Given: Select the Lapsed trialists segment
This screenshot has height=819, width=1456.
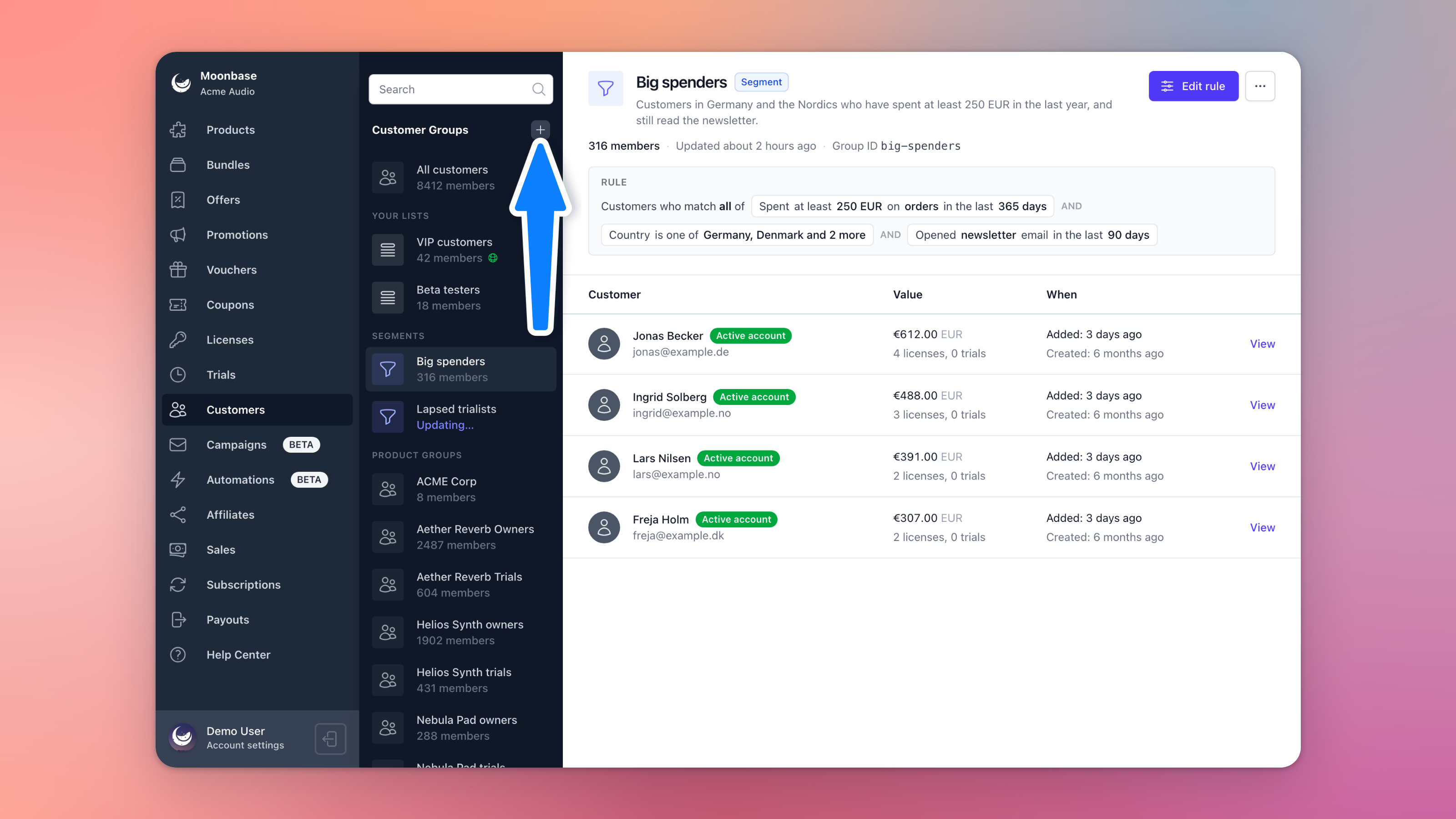Looking at the screenshot, I should tap(460, 417).
